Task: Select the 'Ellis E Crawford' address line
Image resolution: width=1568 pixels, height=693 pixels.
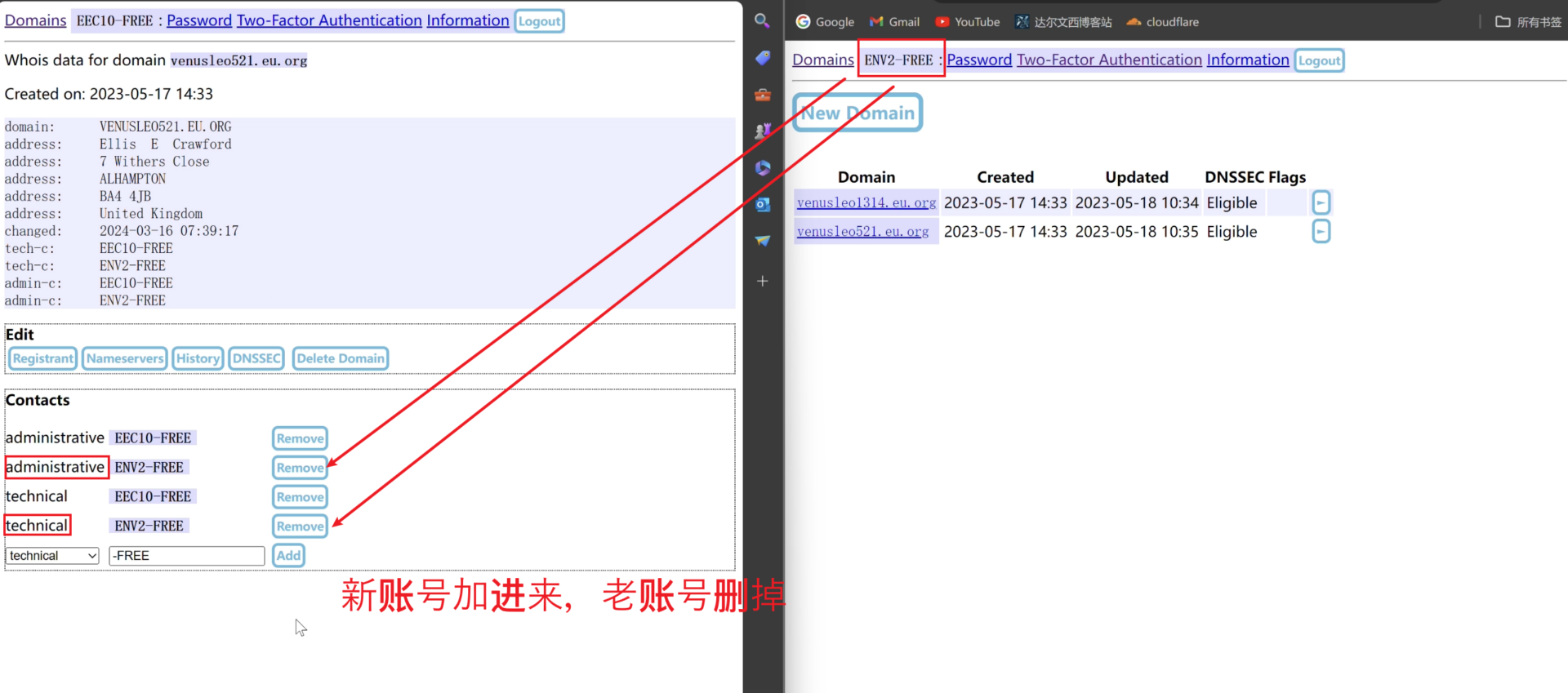Action: [x=118, y=144]
